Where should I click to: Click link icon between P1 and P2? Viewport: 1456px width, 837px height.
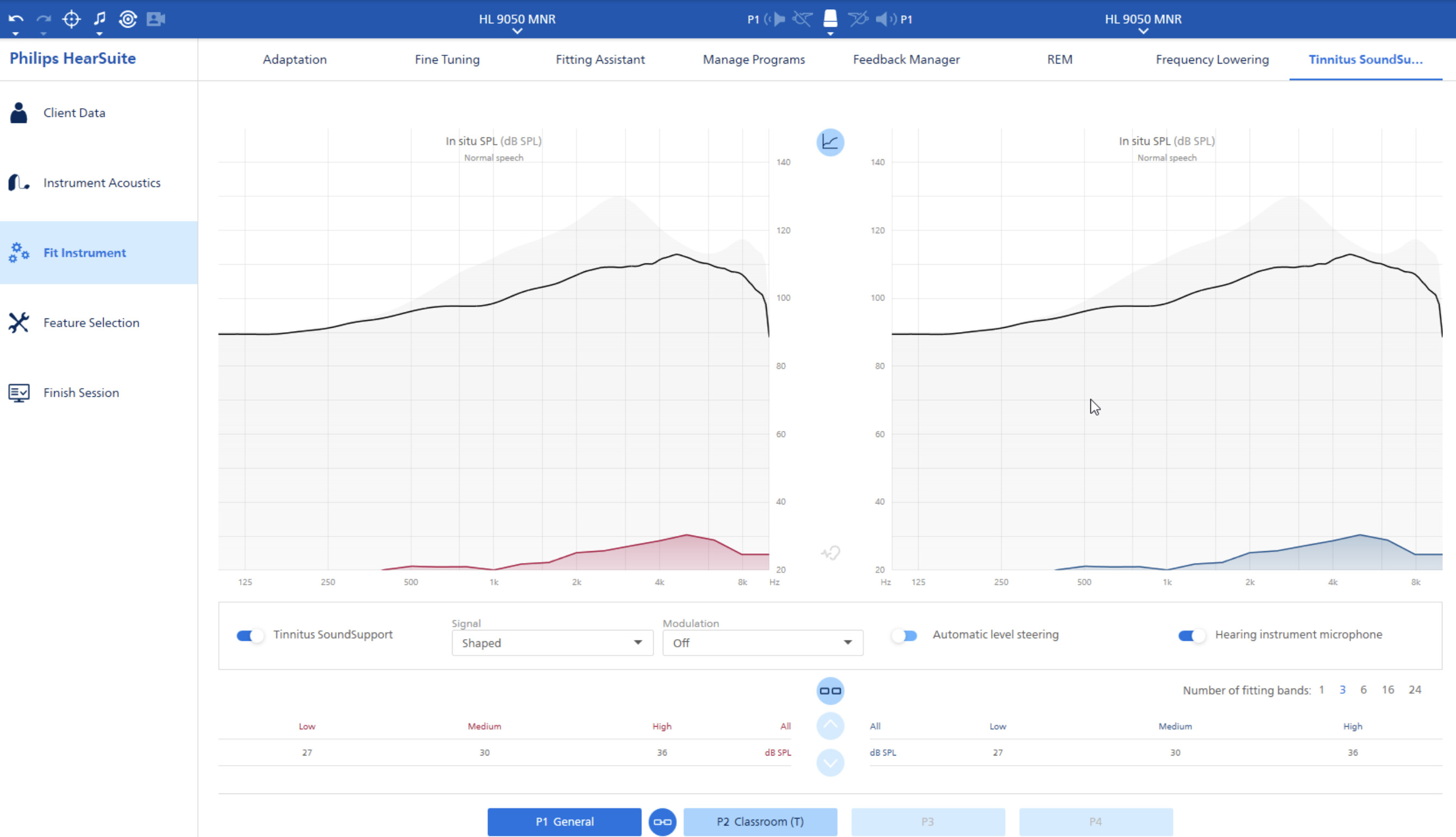[662, 821]
